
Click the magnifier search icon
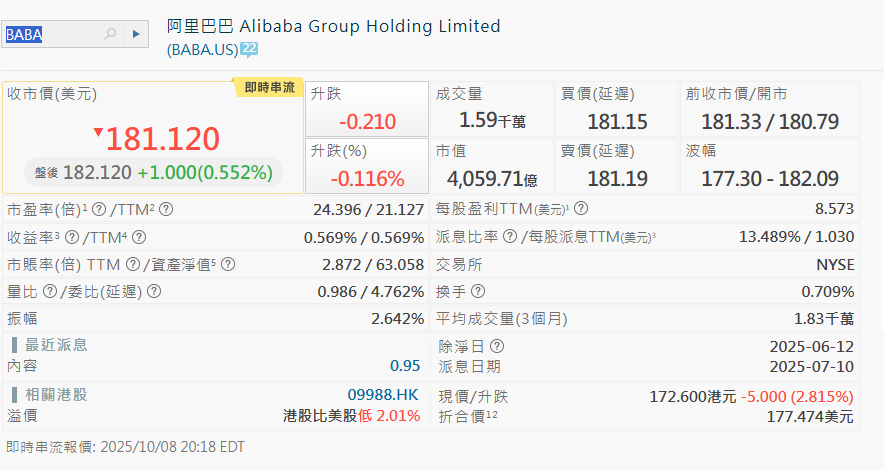pos(110,34)
